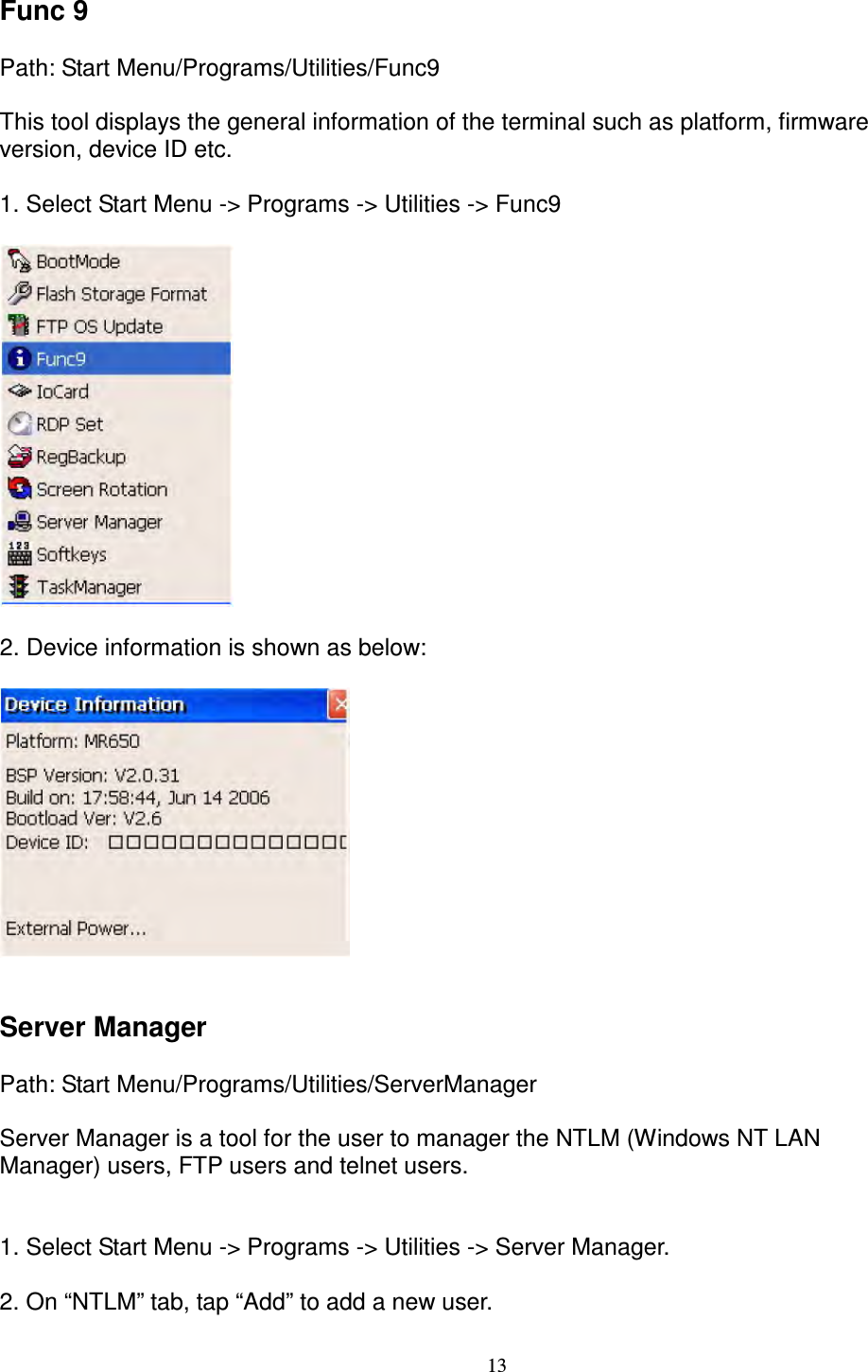Close the Device Information dialog
Screen dimensions: 868x1372
[339, 704]
